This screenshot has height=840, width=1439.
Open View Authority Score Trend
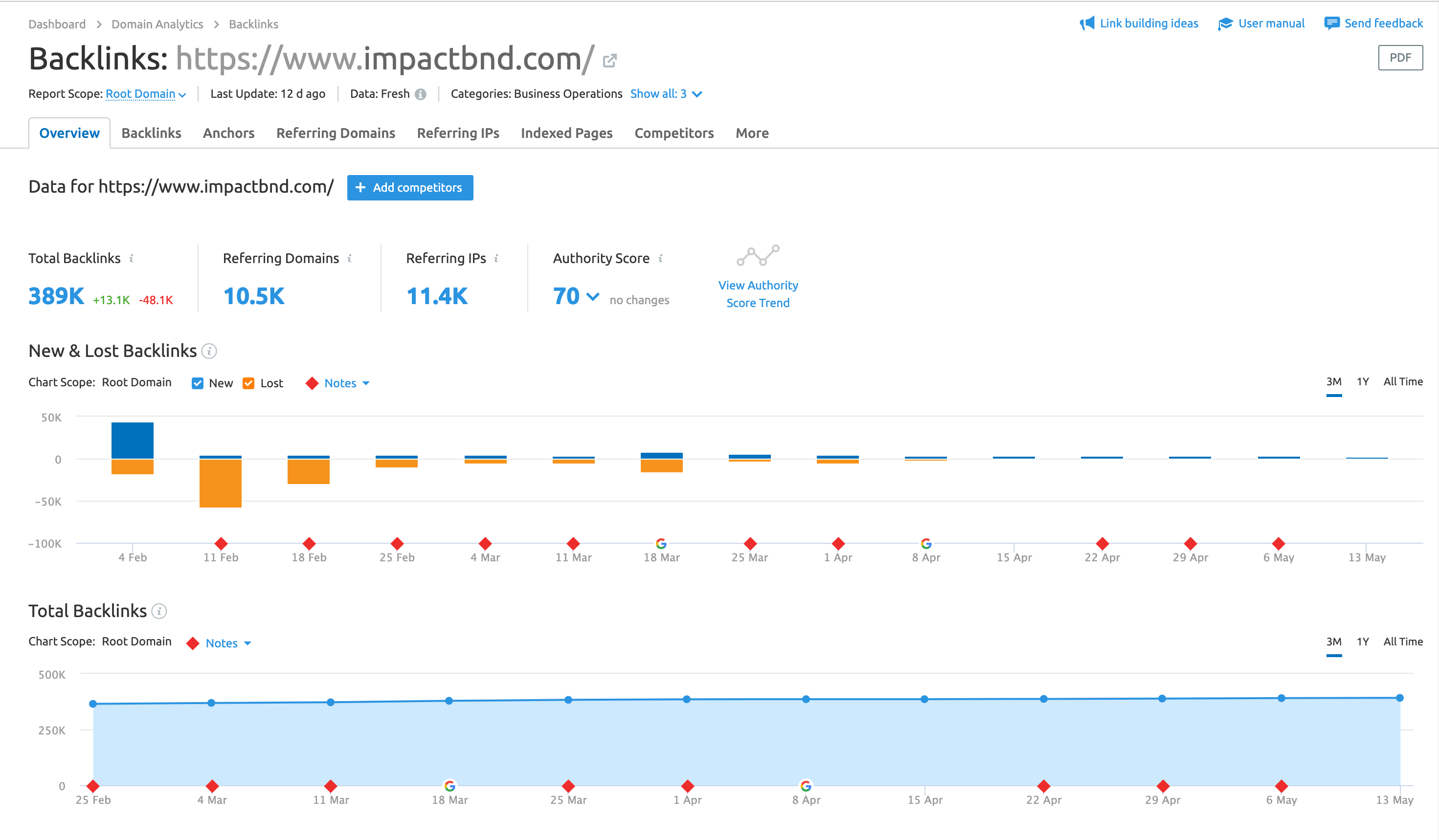click(x=758, y=293)
